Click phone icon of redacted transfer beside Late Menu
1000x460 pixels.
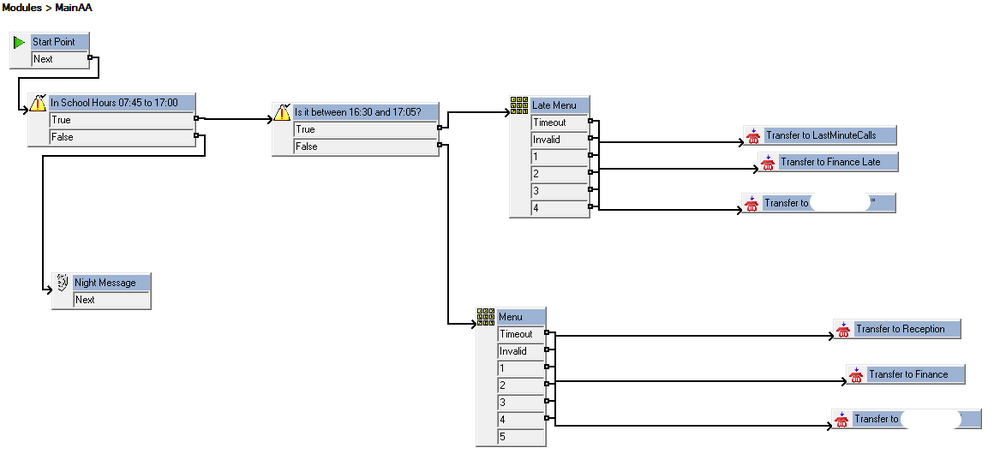[751, 204]
